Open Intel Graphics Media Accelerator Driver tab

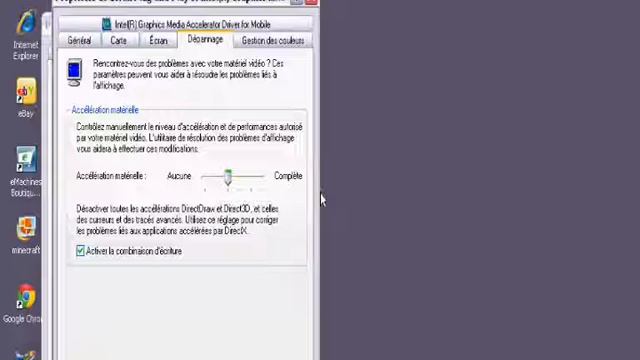click(186, 24)
